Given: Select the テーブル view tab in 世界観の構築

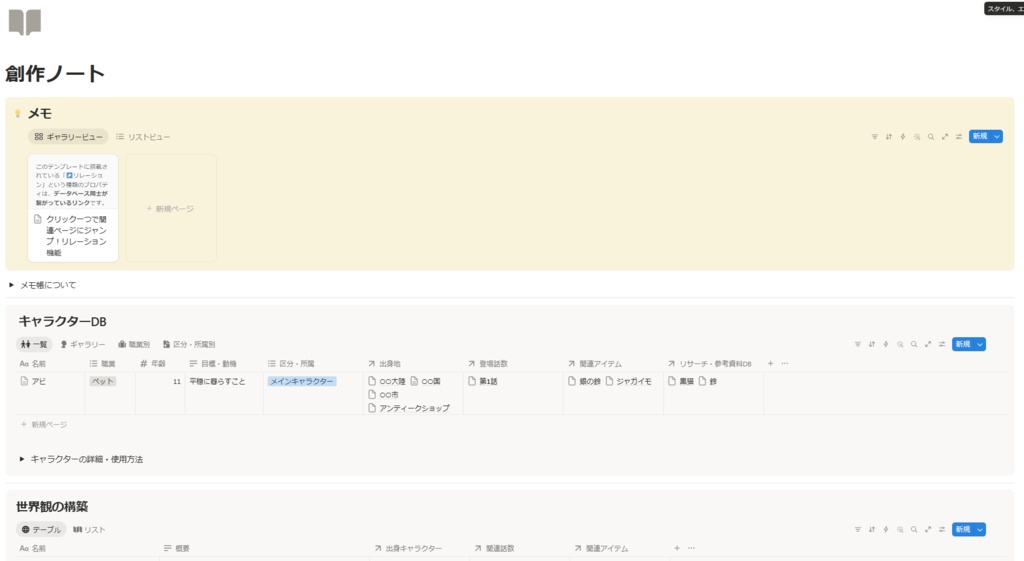Looking at the screenshot, I should pyautogui.click(x=41, y=530).
